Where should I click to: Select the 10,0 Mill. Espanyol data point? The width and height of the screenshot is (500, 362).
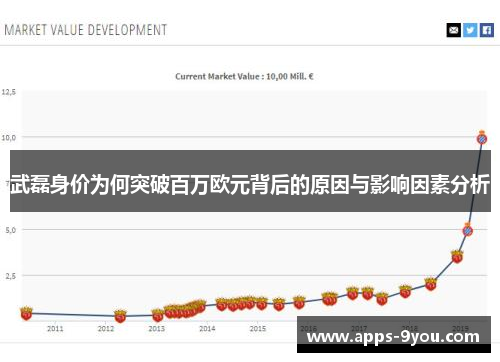482,138
